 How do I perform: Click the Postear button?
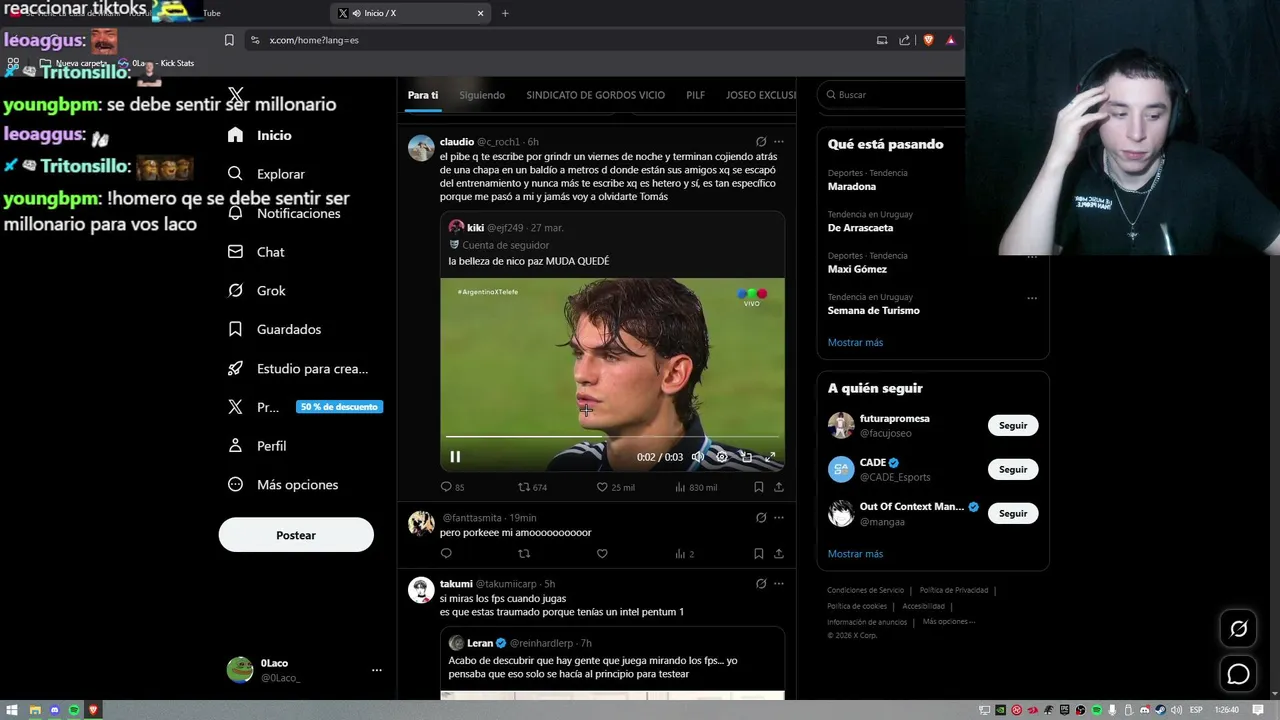click(296, 535)
